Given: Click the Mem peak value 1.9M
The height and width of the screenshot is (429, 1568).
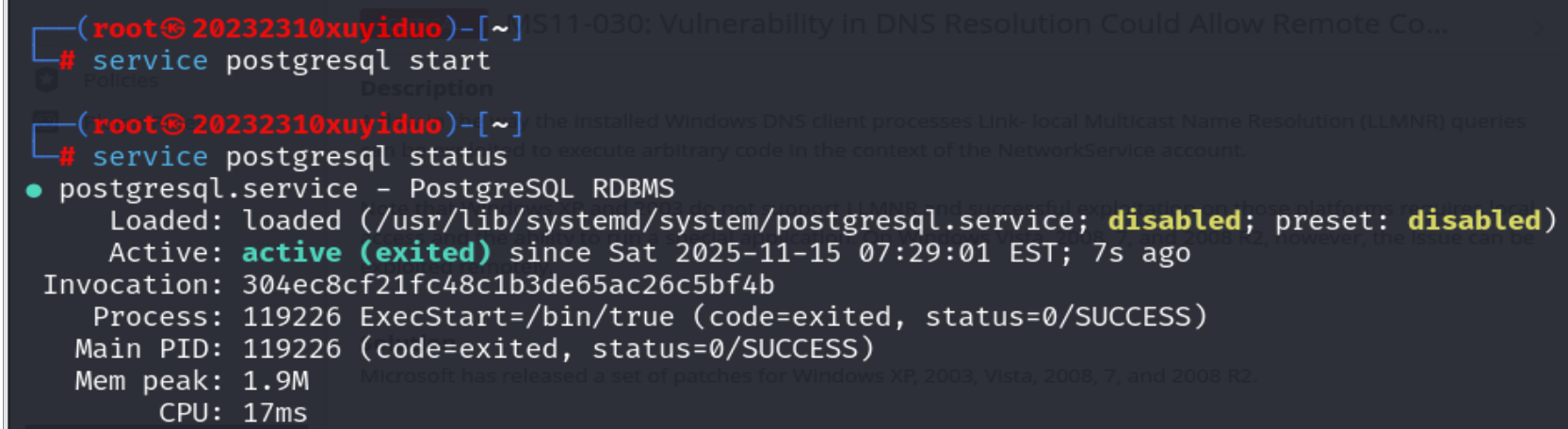Looking at the screenshot, I should tap(275, 381).
